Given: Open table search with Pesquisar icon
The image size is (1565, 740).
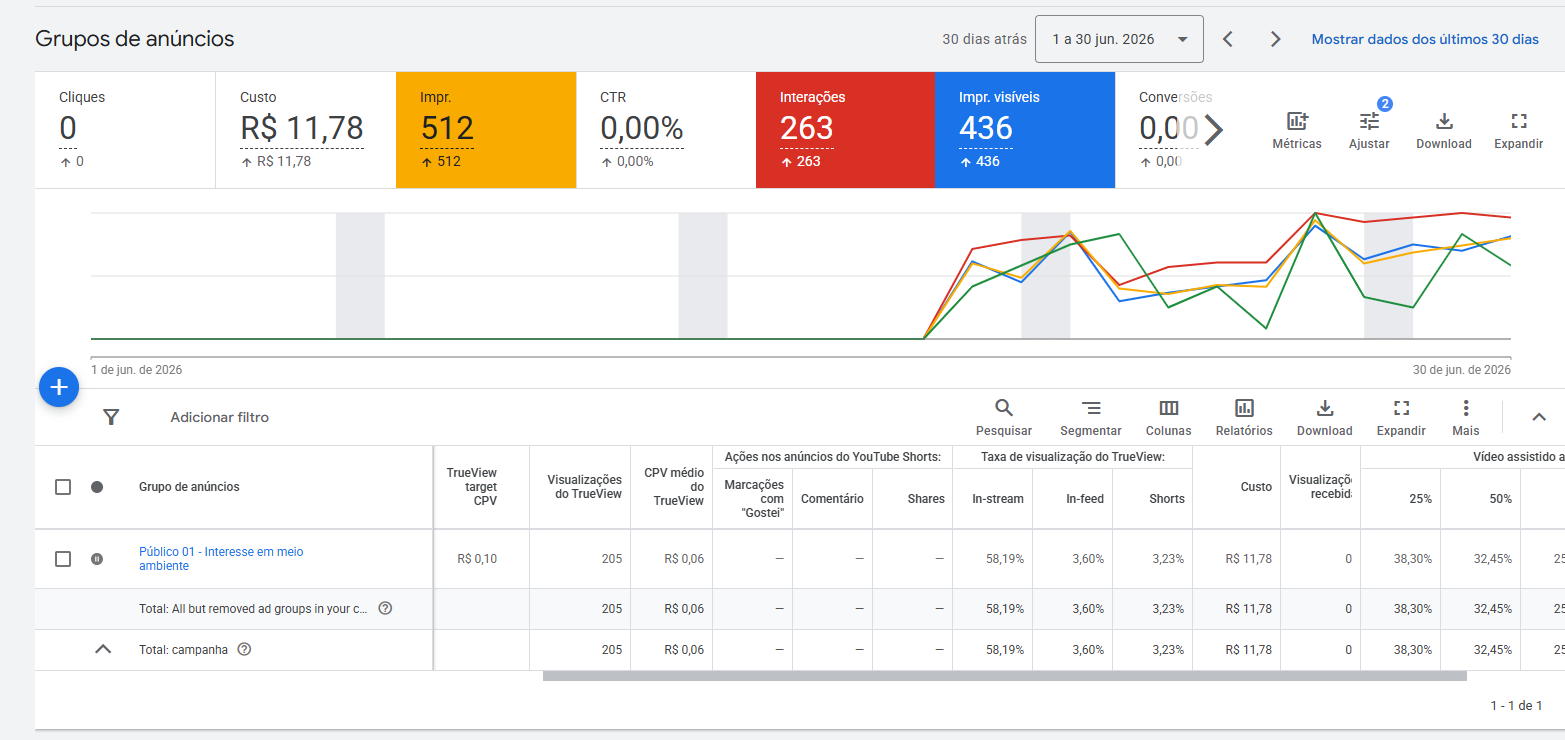Looking at the screenshot, I should [x=1004, y=407].
